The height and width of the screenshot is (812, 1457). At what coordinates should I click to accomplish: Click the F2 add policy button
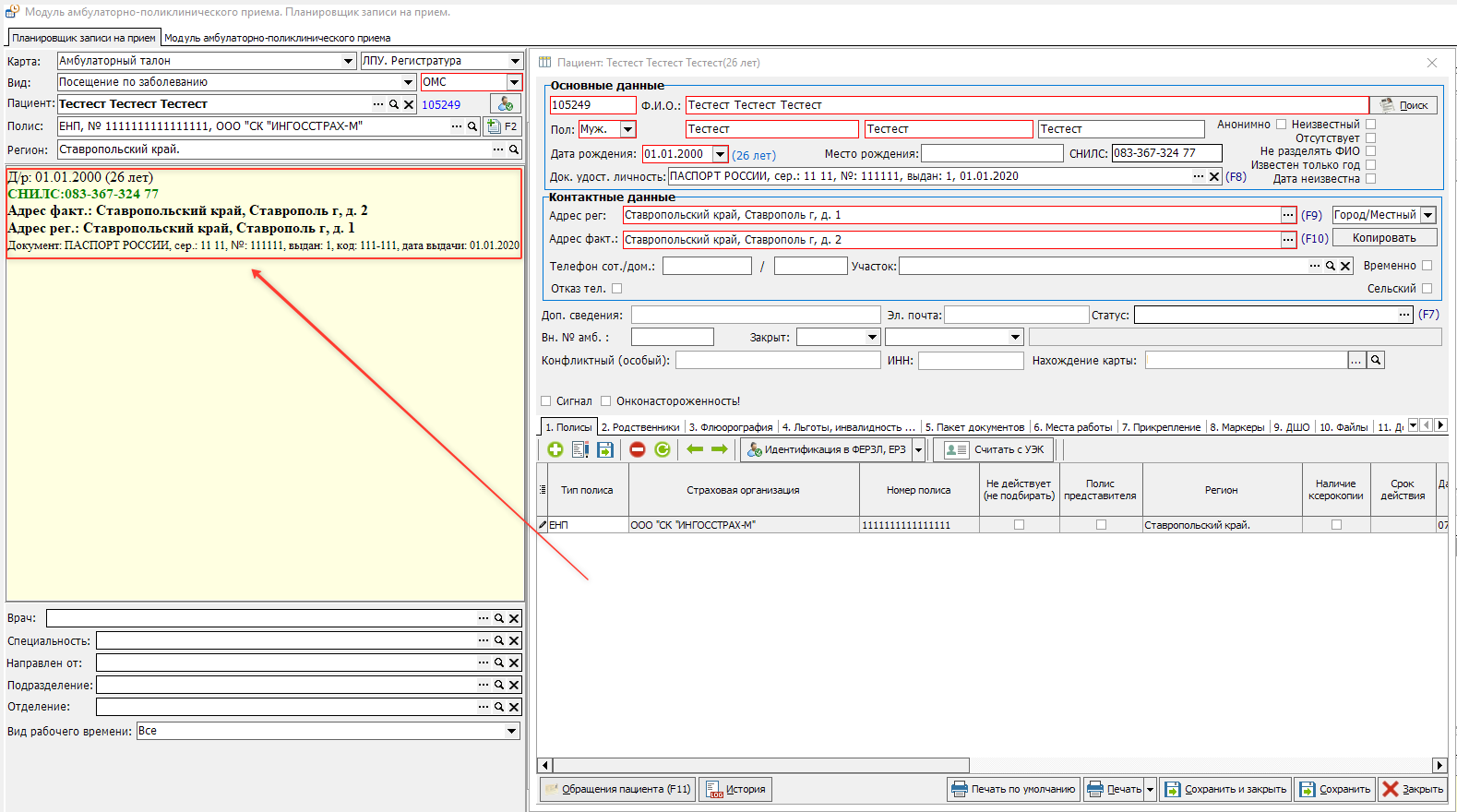pyautogui.click(x=503, y=126)
